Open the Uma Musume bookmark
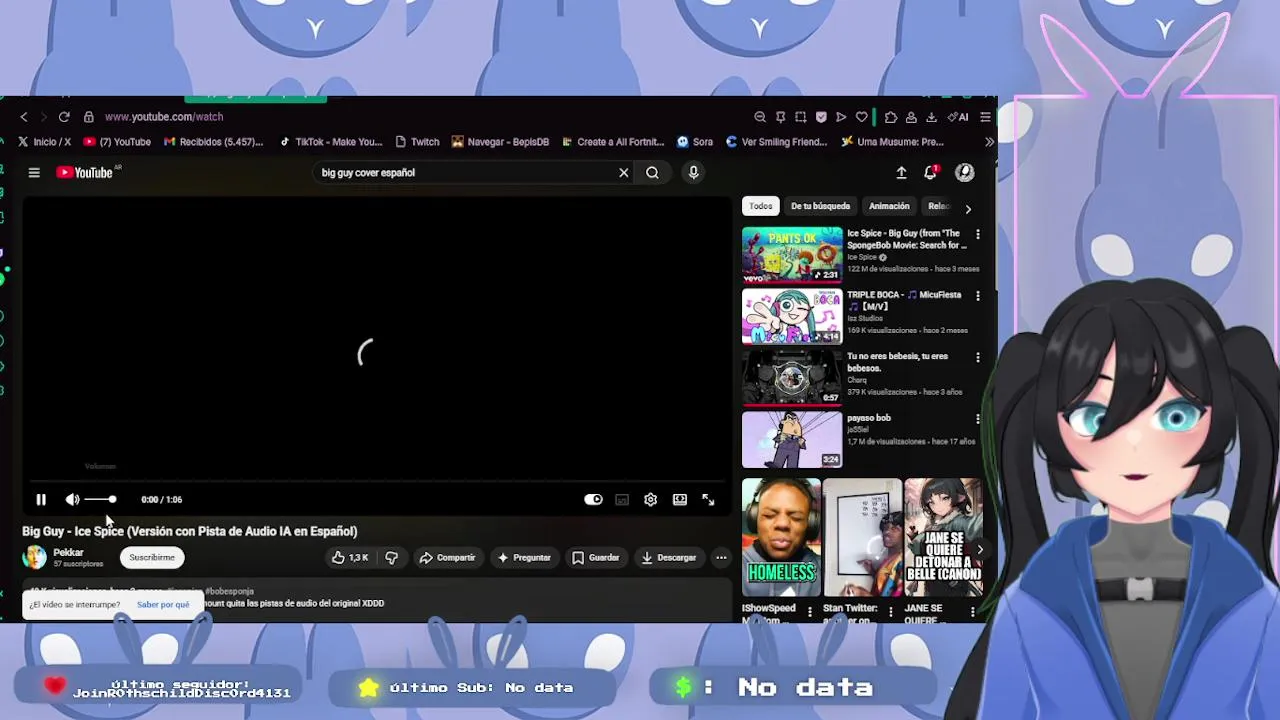1280x720 pixels. point(892,142)
